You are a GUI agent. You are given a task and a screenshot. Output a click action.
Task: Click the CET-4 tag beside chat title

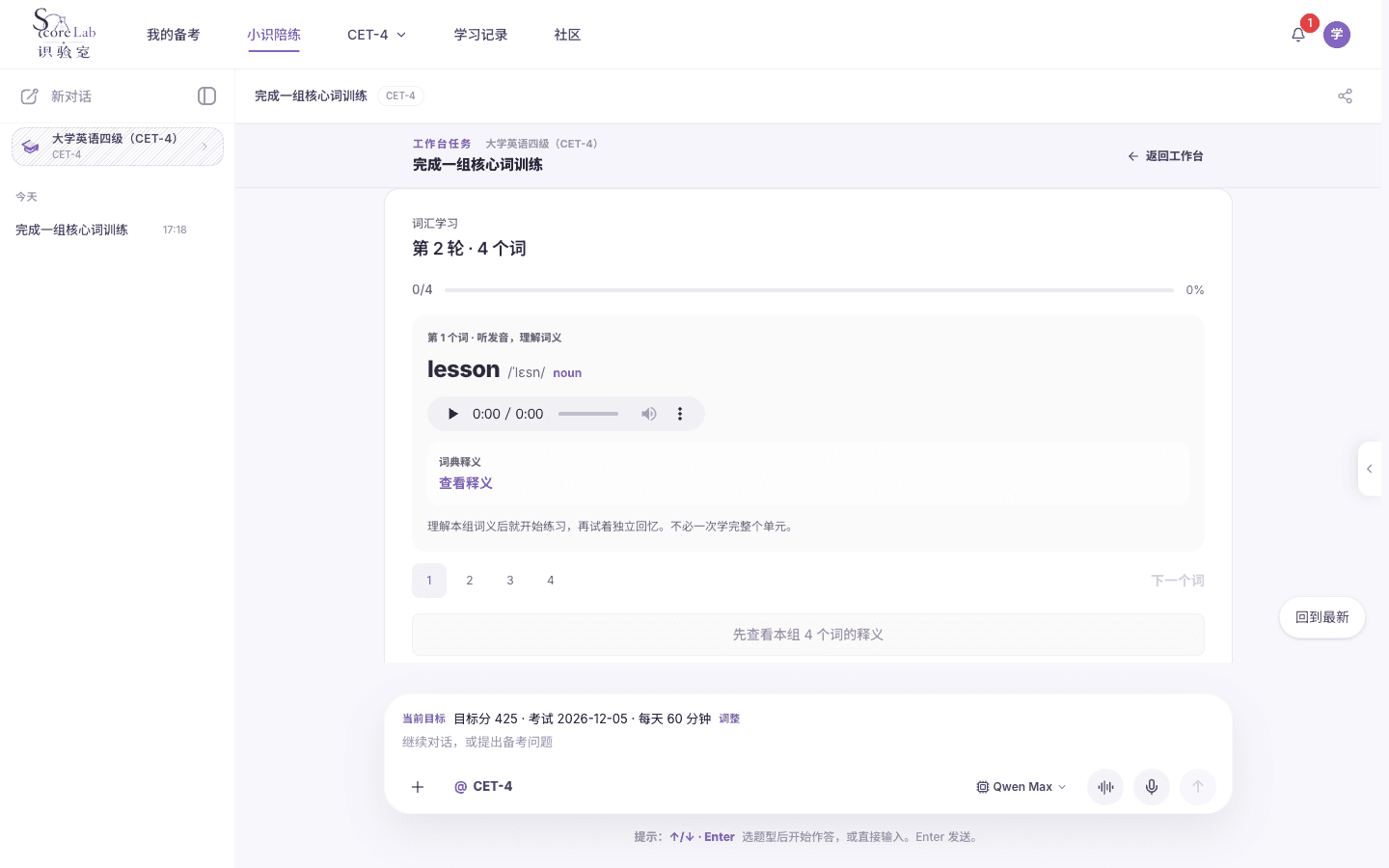400,96
